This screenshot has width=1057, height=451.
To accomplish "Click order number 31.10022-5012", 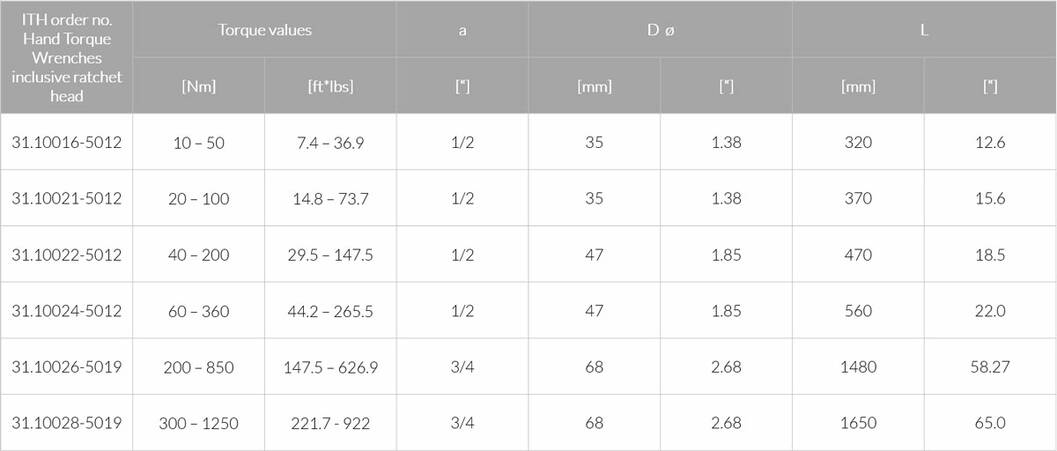I will (66, 255).
